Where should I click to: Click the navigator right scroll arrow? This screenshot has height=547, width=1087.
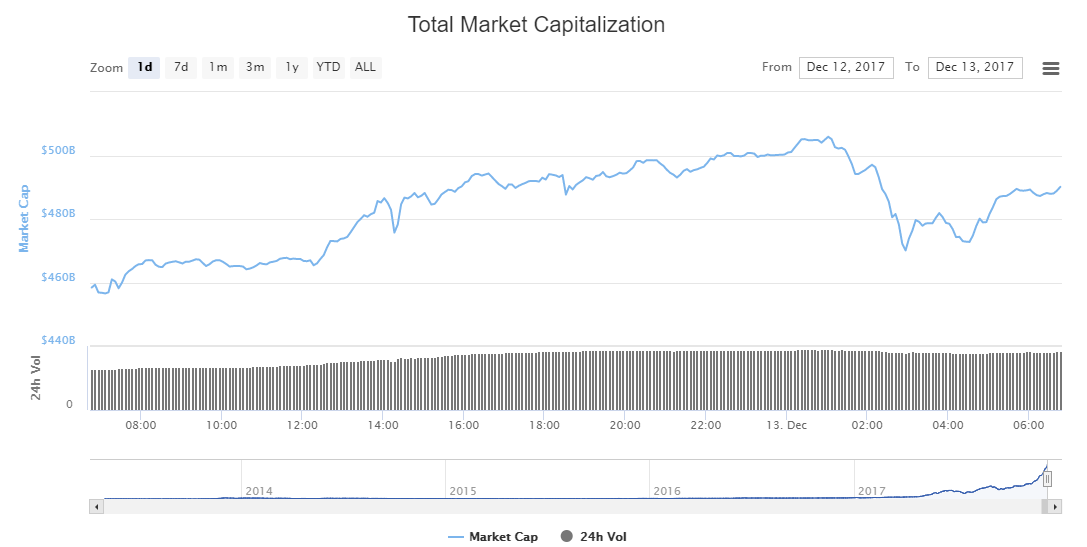pyautogui.click(x=1055, y=507)
